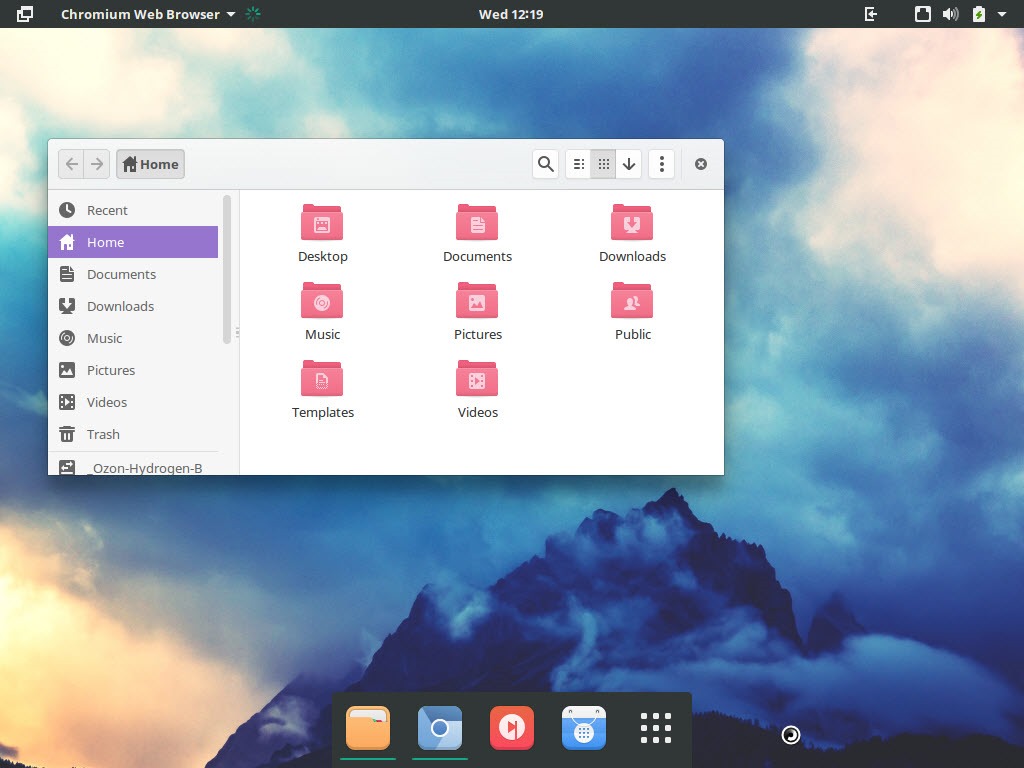Launch Chromium from the dock

tap(440, 728)
